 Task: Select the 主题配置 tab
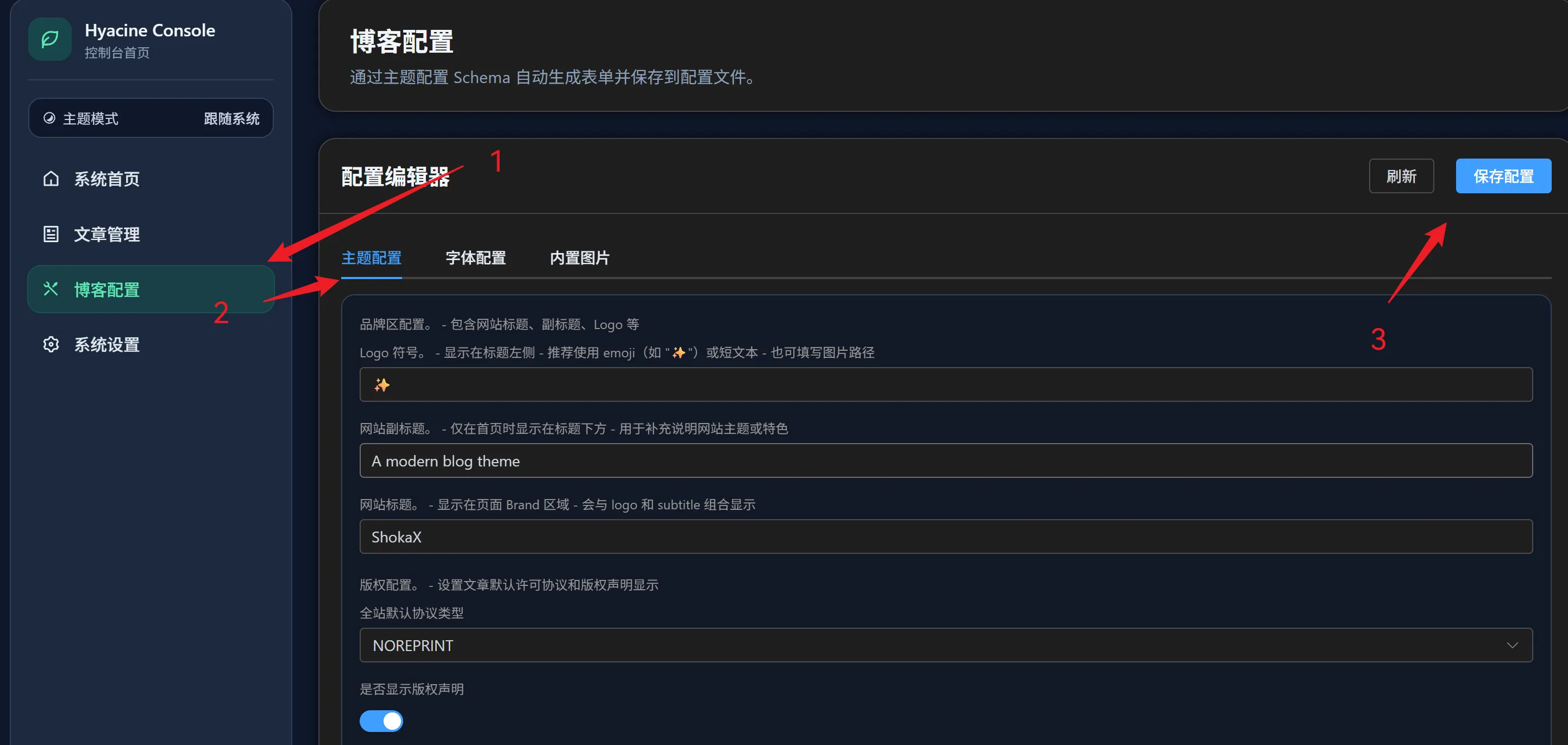tap(371, 258)
